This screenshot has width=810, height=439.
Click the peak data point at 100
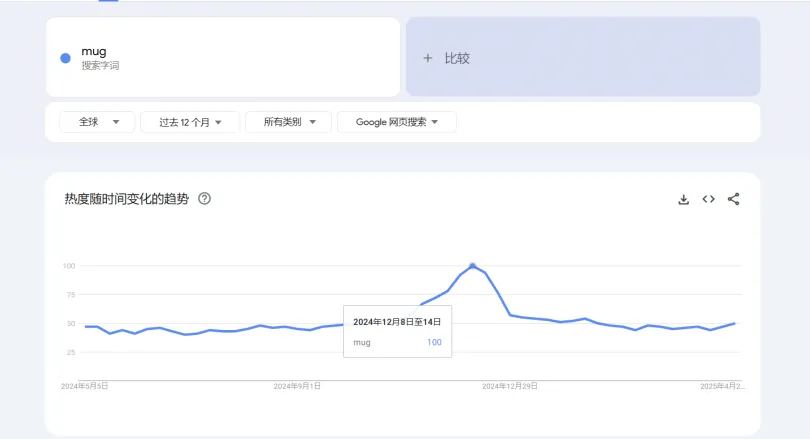pyautogui.click(x=473, y=266)
